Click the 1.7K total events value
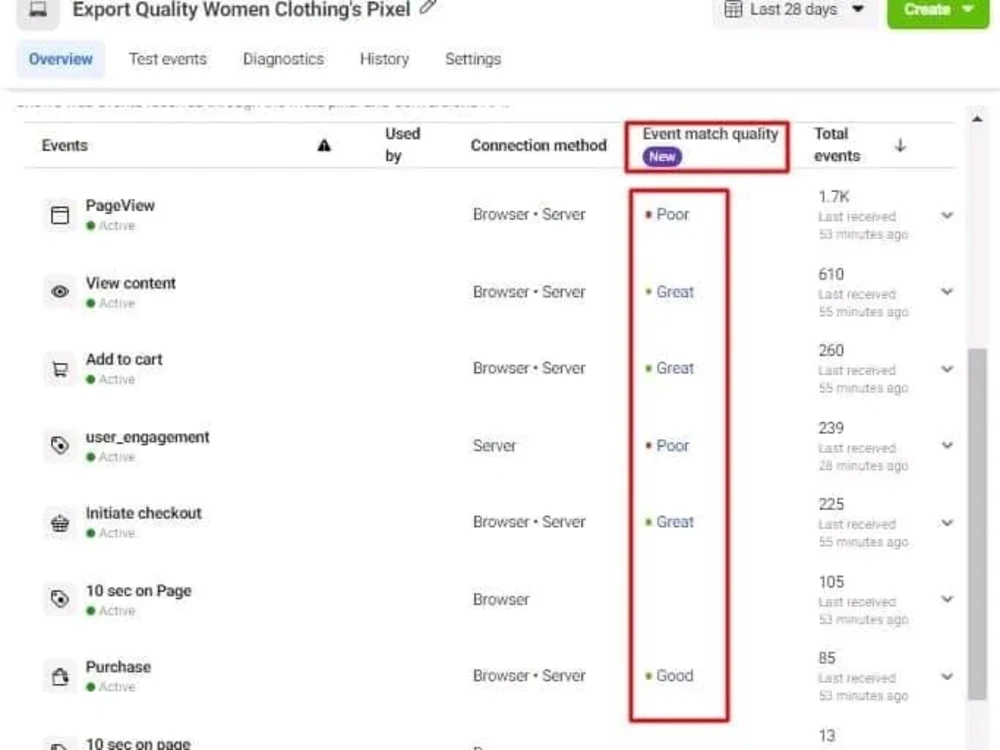 click(x=834, y=197)
